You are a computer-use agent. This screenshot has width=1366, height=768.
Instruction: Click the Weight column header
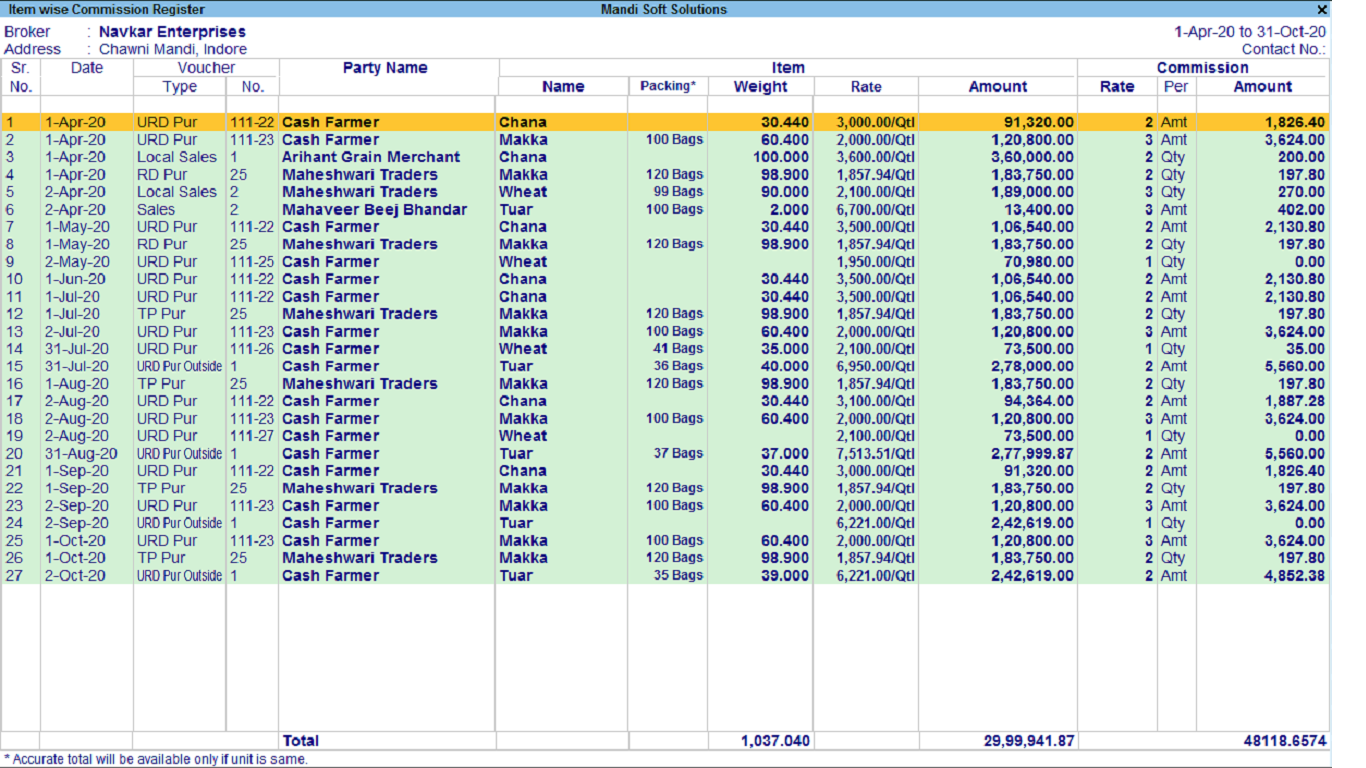coord(760,87)
